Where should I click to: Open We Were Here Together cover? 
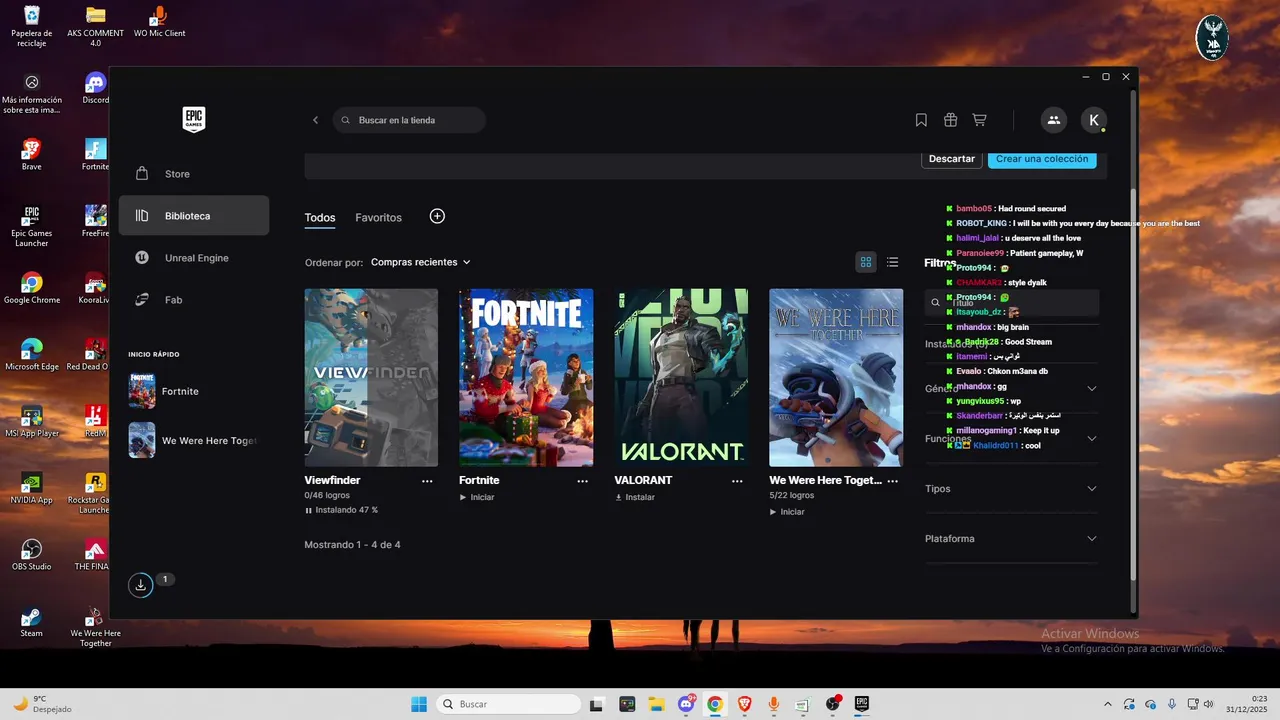(x=836, y=378)
